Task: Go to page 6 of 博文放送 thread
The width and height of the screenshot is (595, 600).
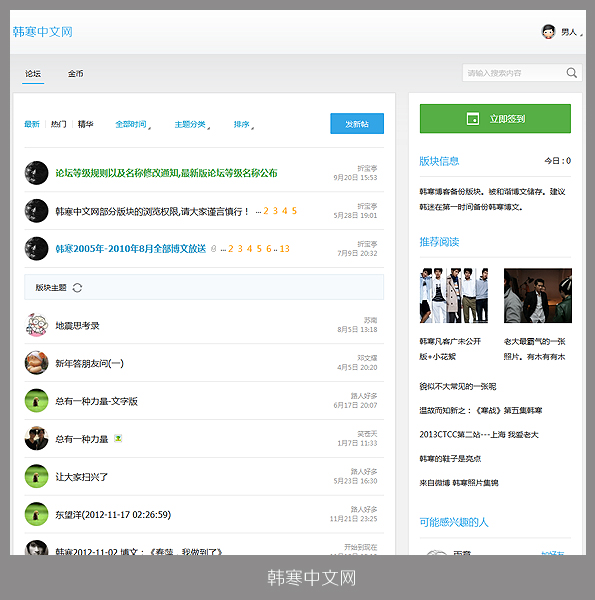Action: click(269, 249)
